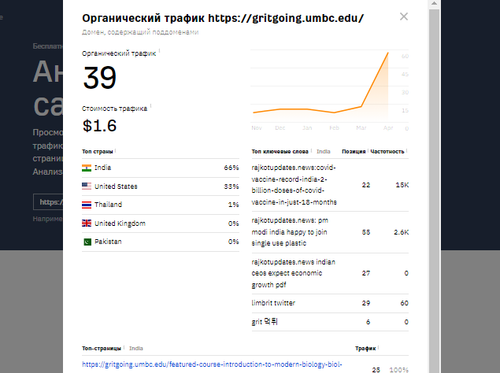Image resolution: width=500 pixels, height=373 pixels.
Task: Click the URL input field in background page
Action: pyautogui.click(x=48, y=202)
